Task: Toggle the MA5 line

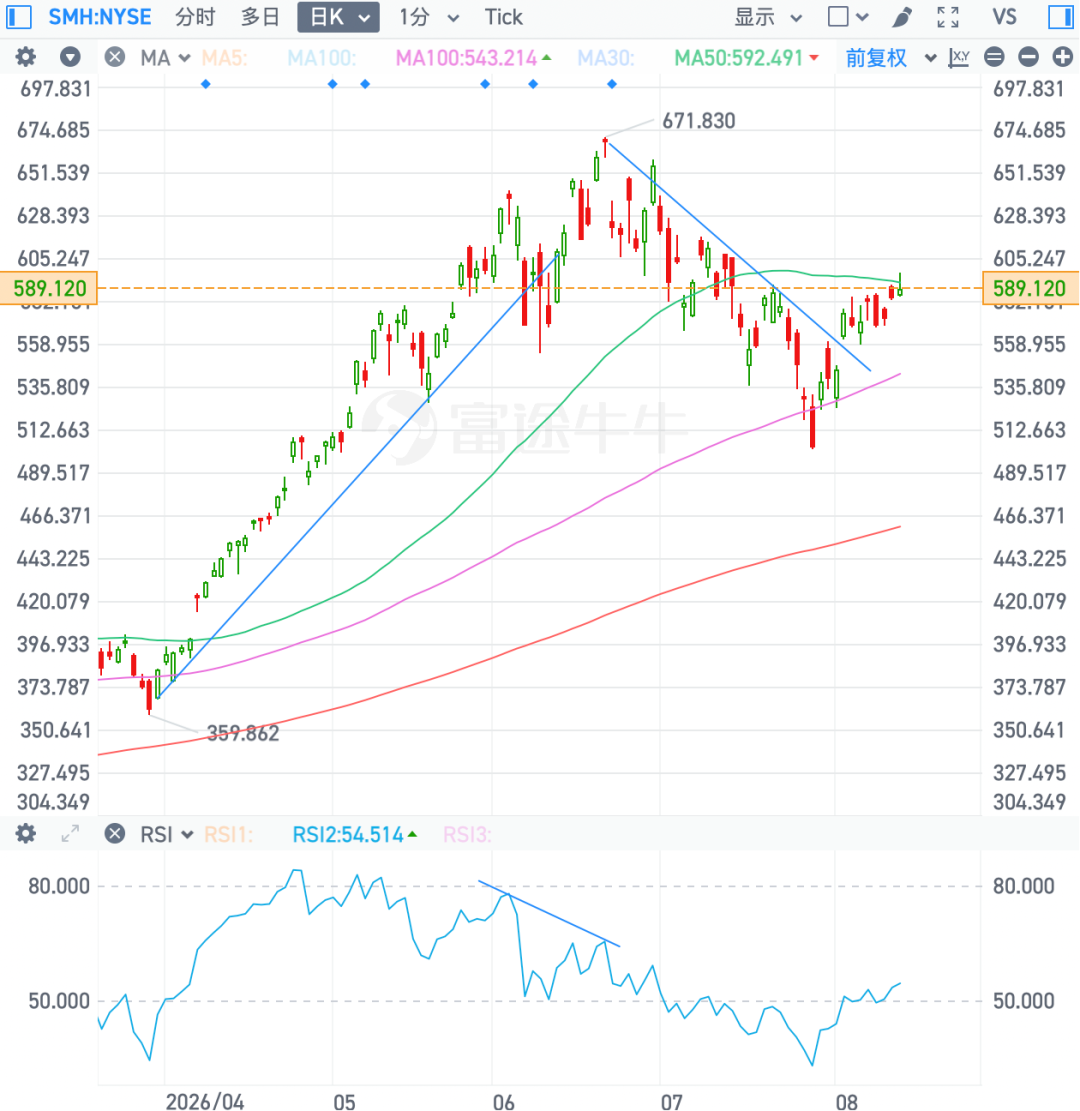Action: [x=225, y=58]
